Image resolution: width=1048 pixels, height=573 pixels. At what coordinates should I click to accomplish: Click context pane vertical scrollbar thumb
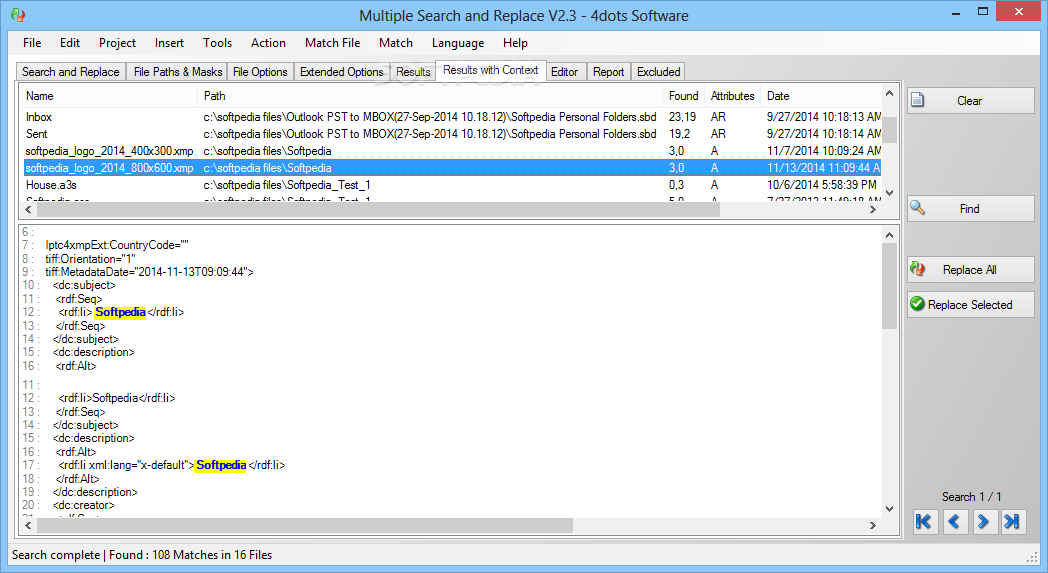coord(890,286)
